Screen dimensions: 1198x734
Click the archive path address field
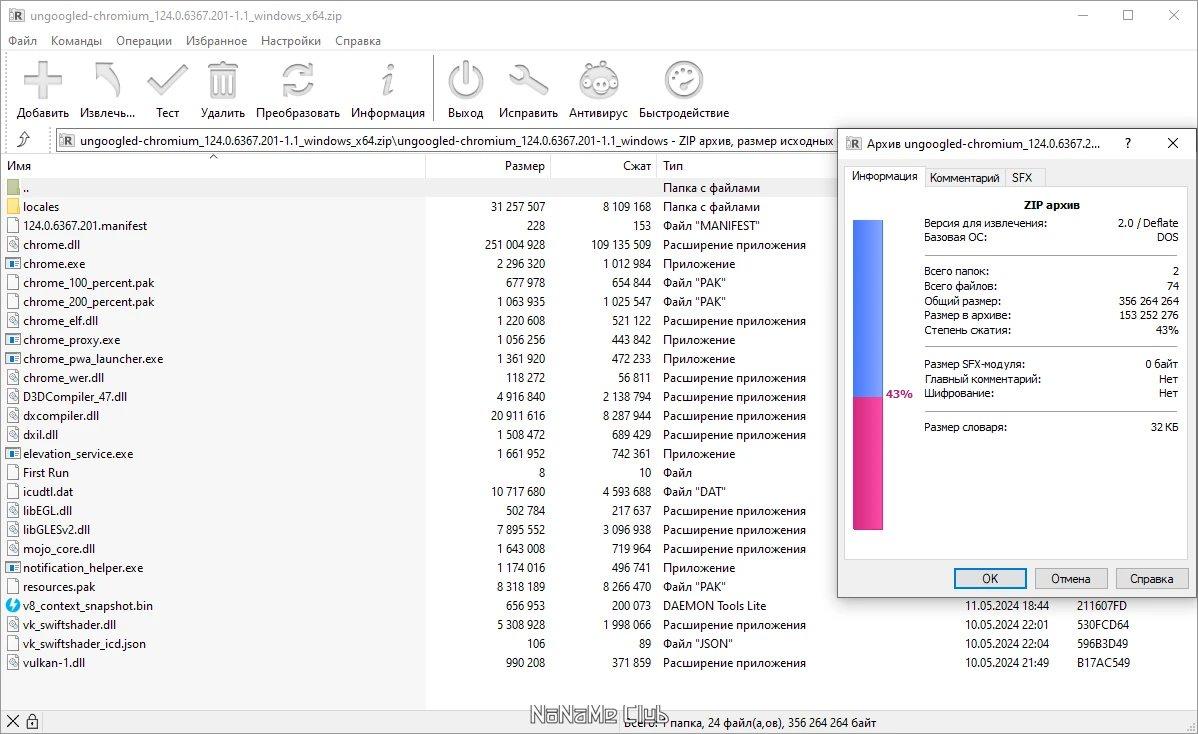(447, 141)
